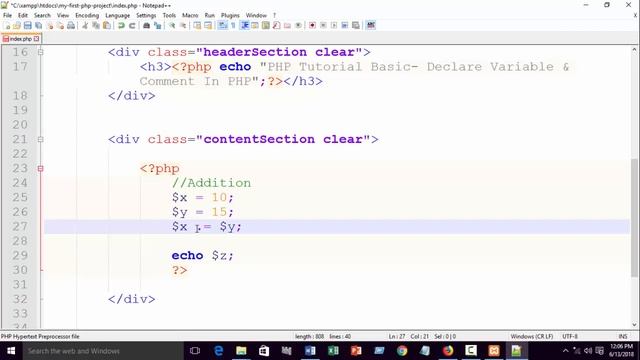Open Microsoft Word from the taskbar
Screen dimensions: 640x360
tap(310, 351)
